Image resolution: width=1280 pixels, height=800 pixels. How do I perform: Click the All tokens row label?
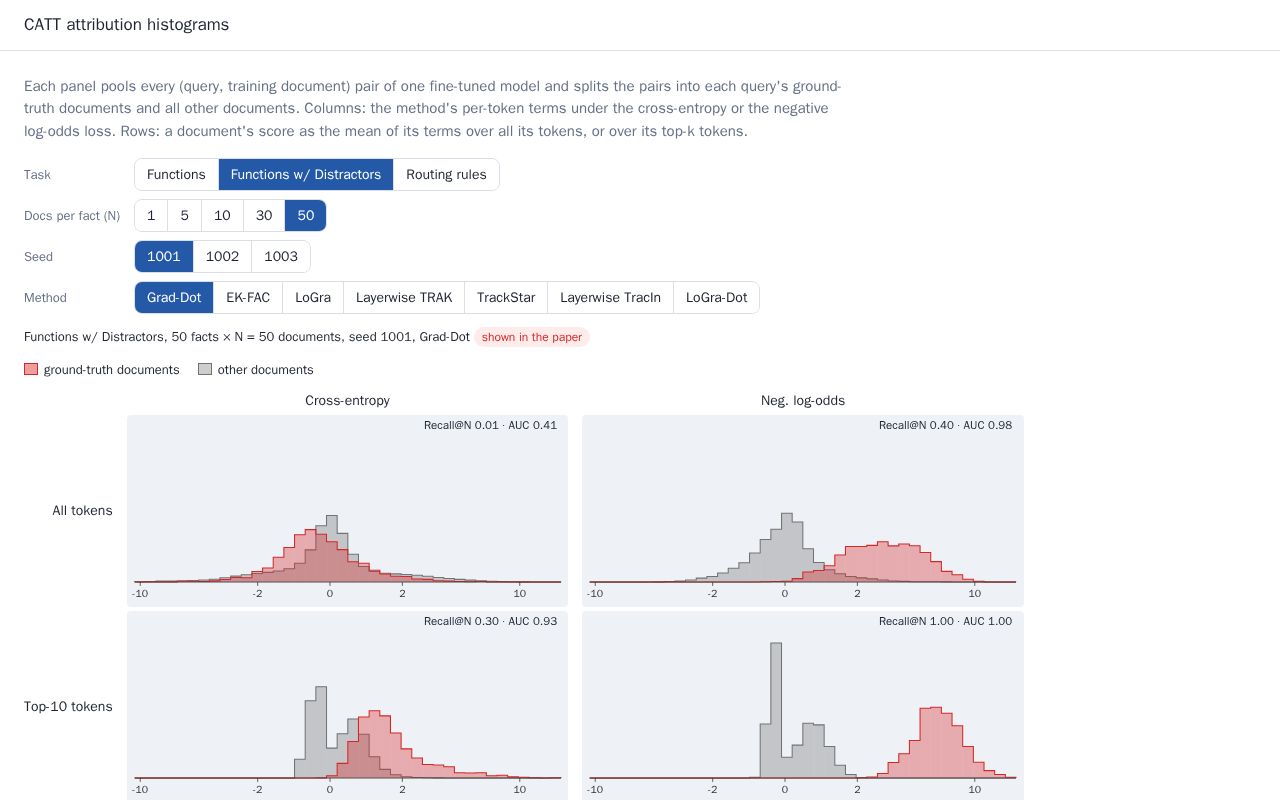click(x=82, y=510)
